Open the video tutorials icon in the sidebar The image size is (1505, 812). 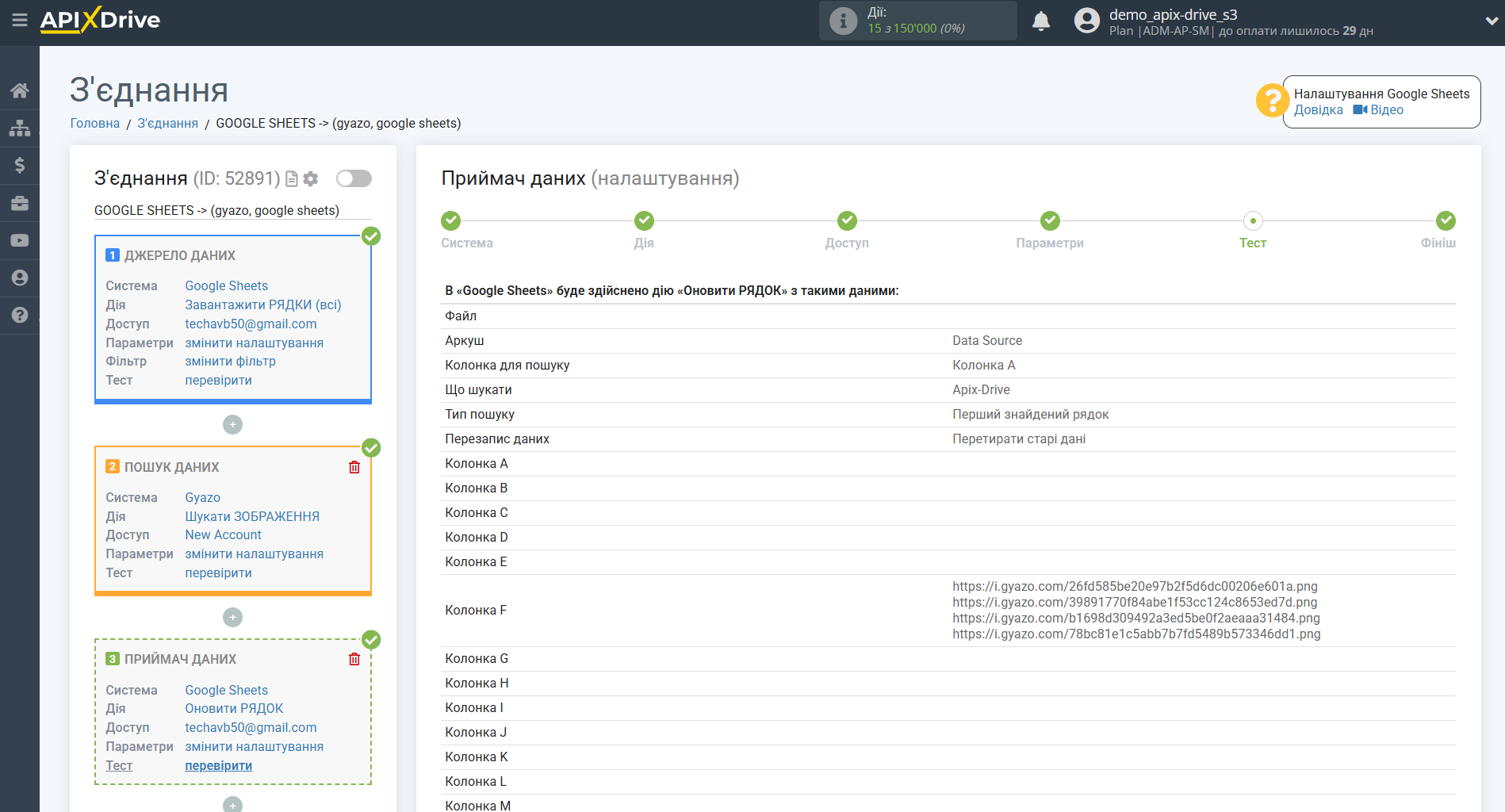click(20, 240)
